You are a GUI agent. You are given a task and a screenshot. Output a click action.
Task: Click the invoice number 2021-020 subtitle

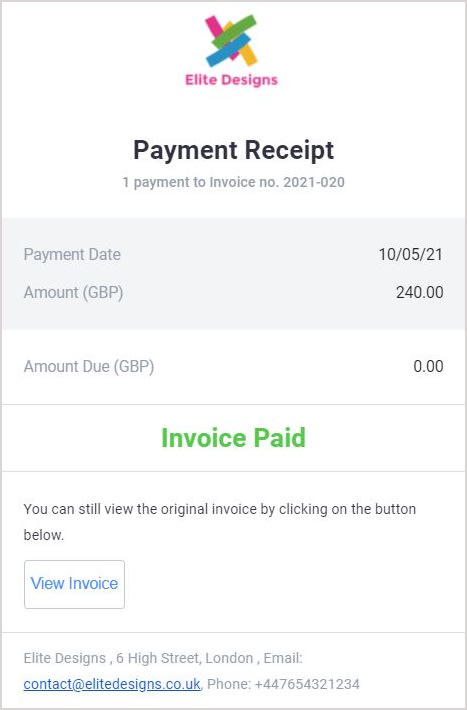pyautogui.click(x=233, y=182)
